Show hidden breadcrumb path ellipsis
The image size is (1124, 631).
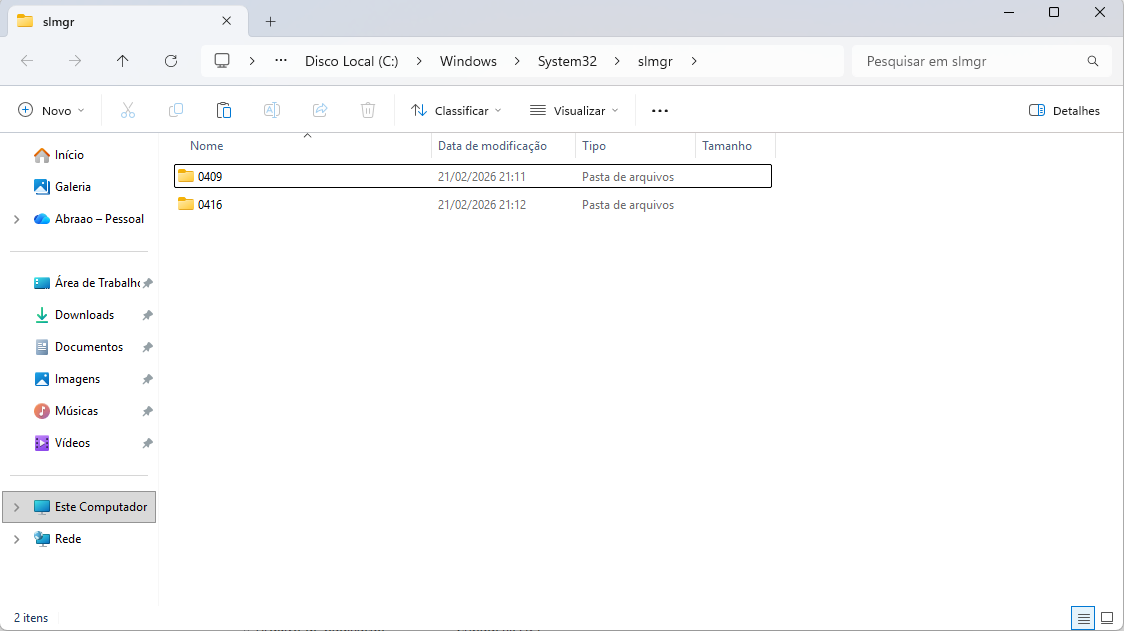[281, 61]
